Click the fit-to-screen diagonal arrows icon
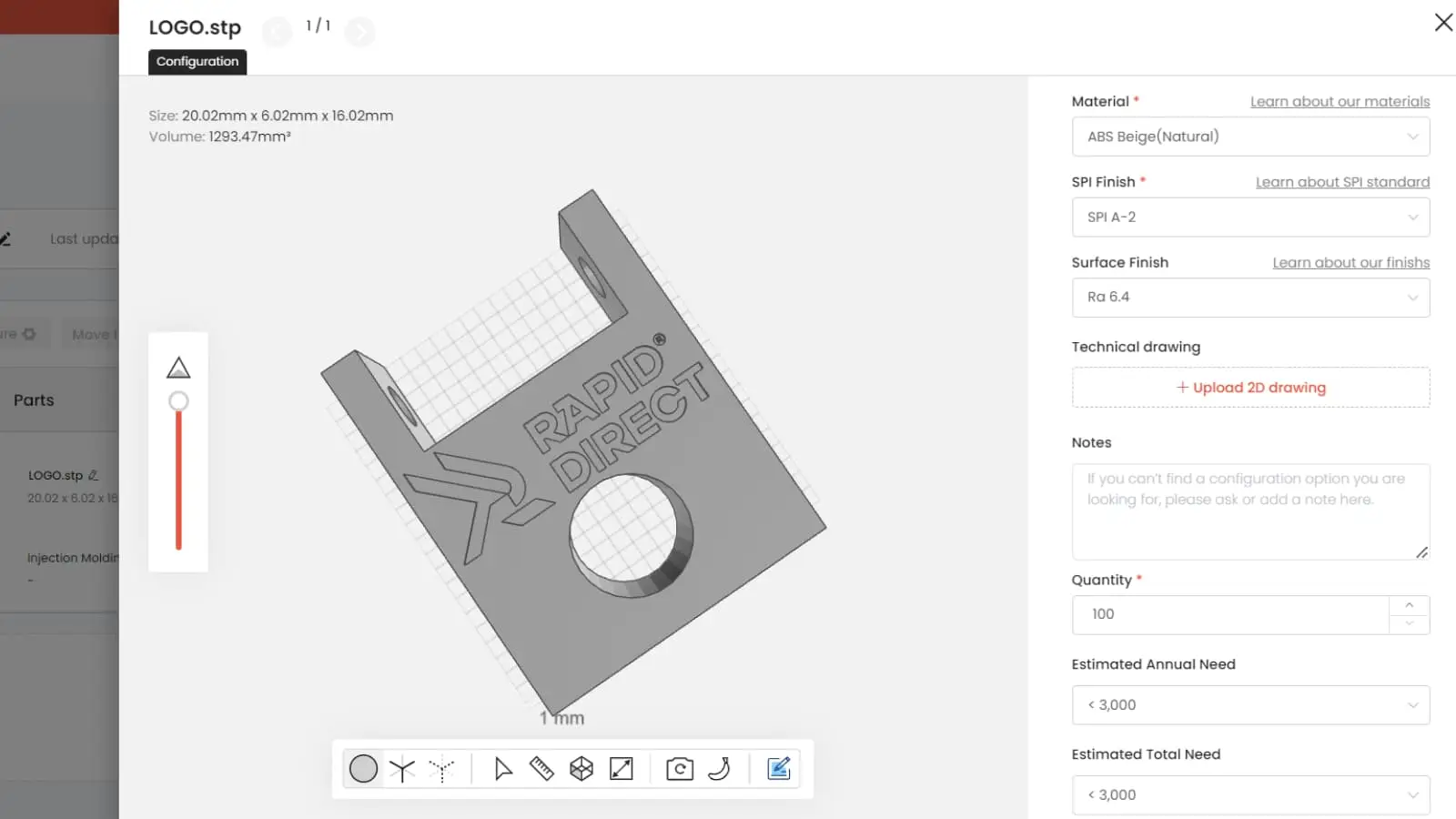This screenshot has width=1456, height=819. (622, 769)
